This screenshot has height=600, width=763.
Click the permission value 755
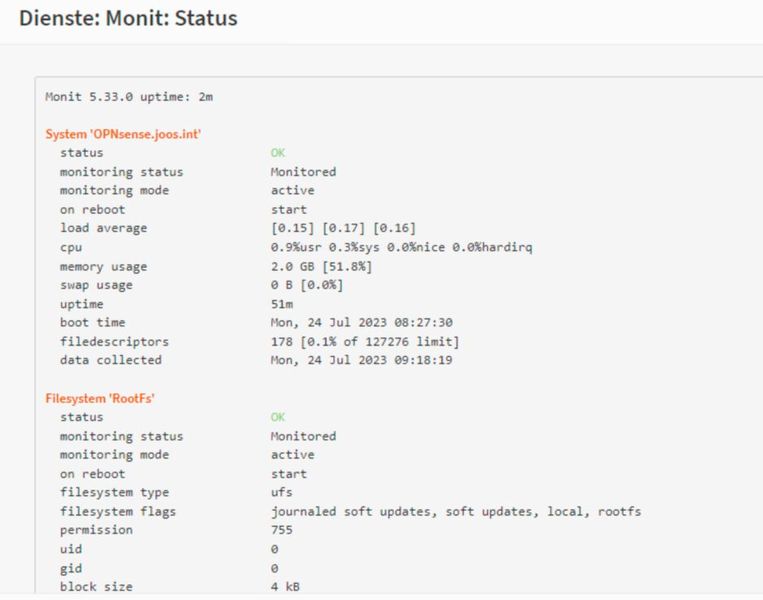pos(281,530)
